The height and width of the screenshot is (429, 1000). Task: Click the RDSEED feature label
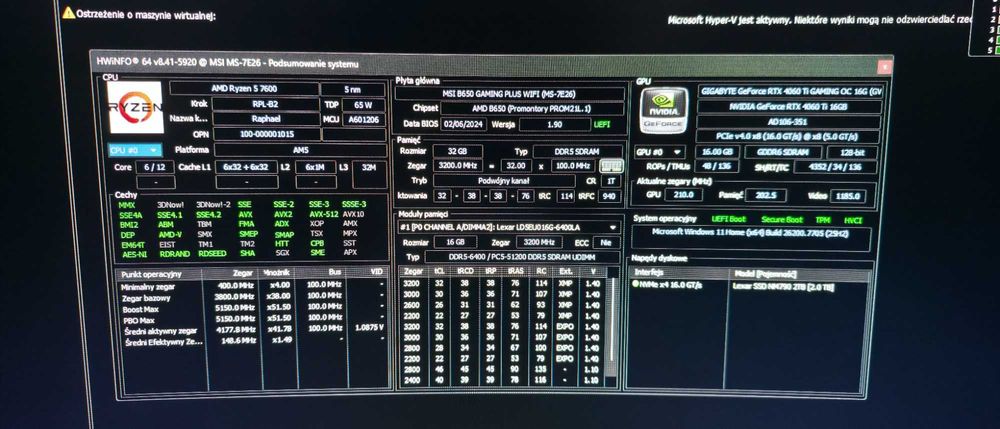point(211,253)
